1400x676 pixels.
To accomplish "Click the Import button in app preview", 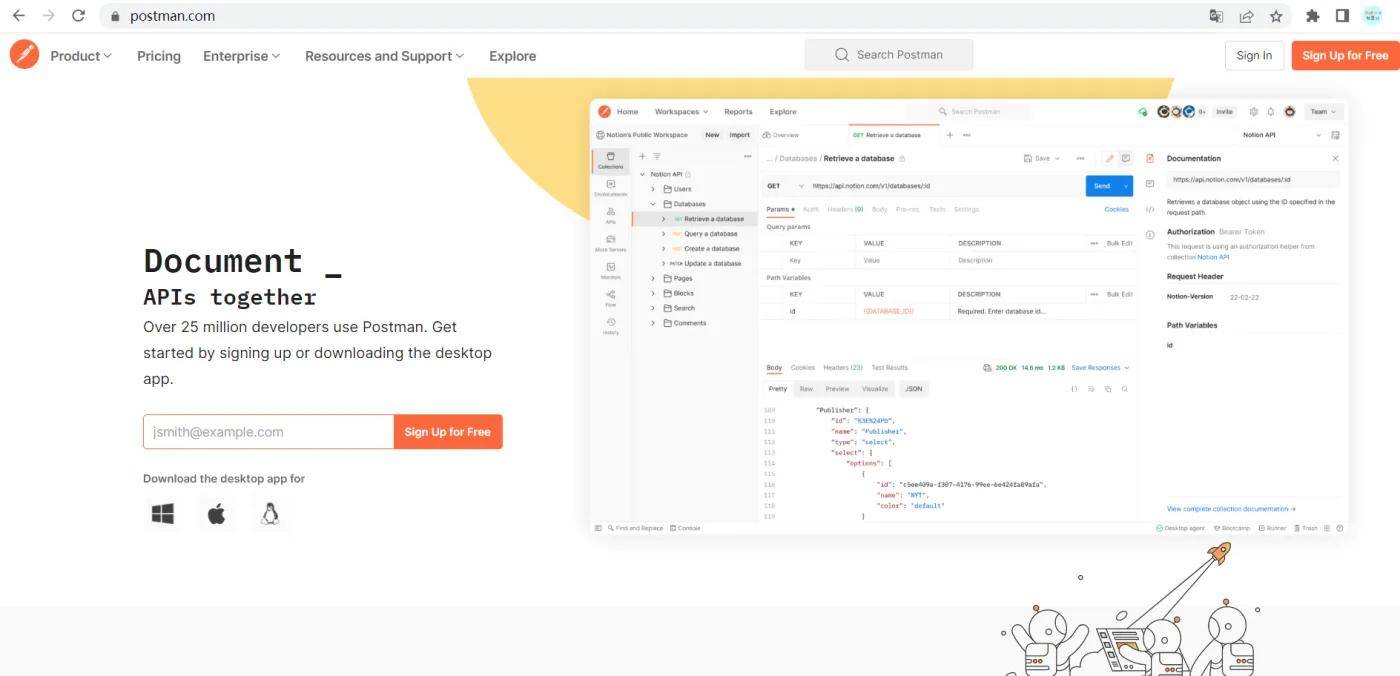I will tap(739, 135).
